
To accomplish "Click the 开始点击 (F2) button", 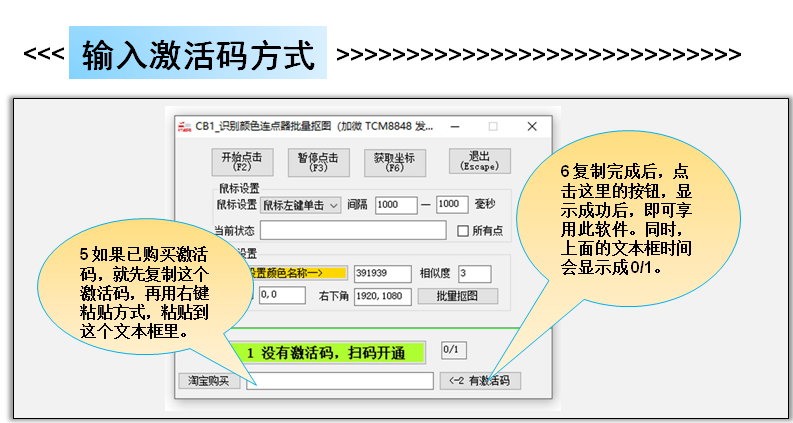I will coord(242,162).
